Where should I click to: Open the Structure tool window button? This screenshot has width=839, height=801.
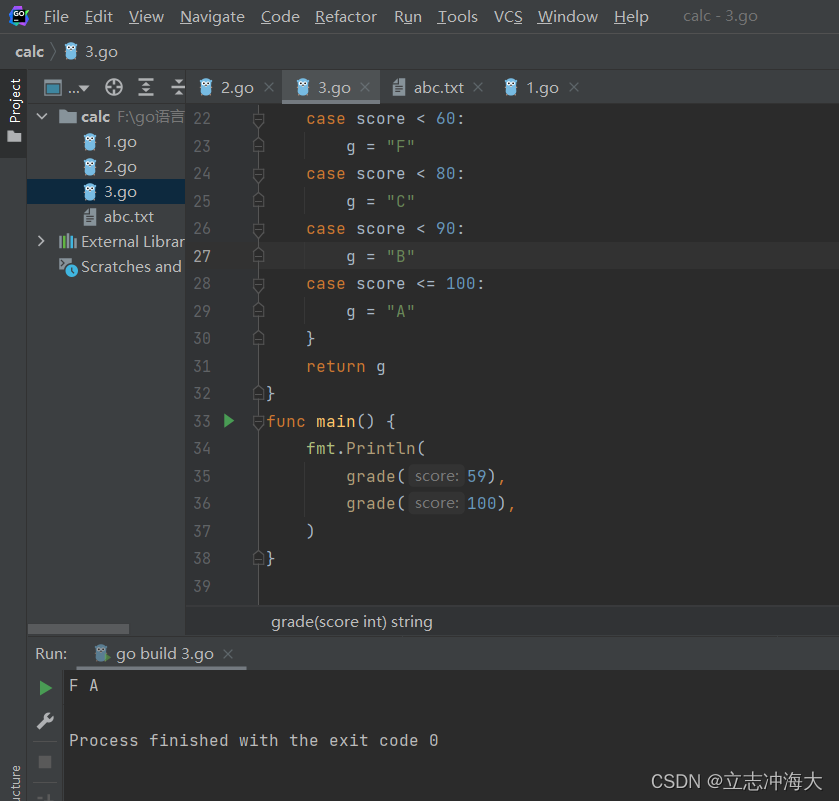click(x=12, y=777)
